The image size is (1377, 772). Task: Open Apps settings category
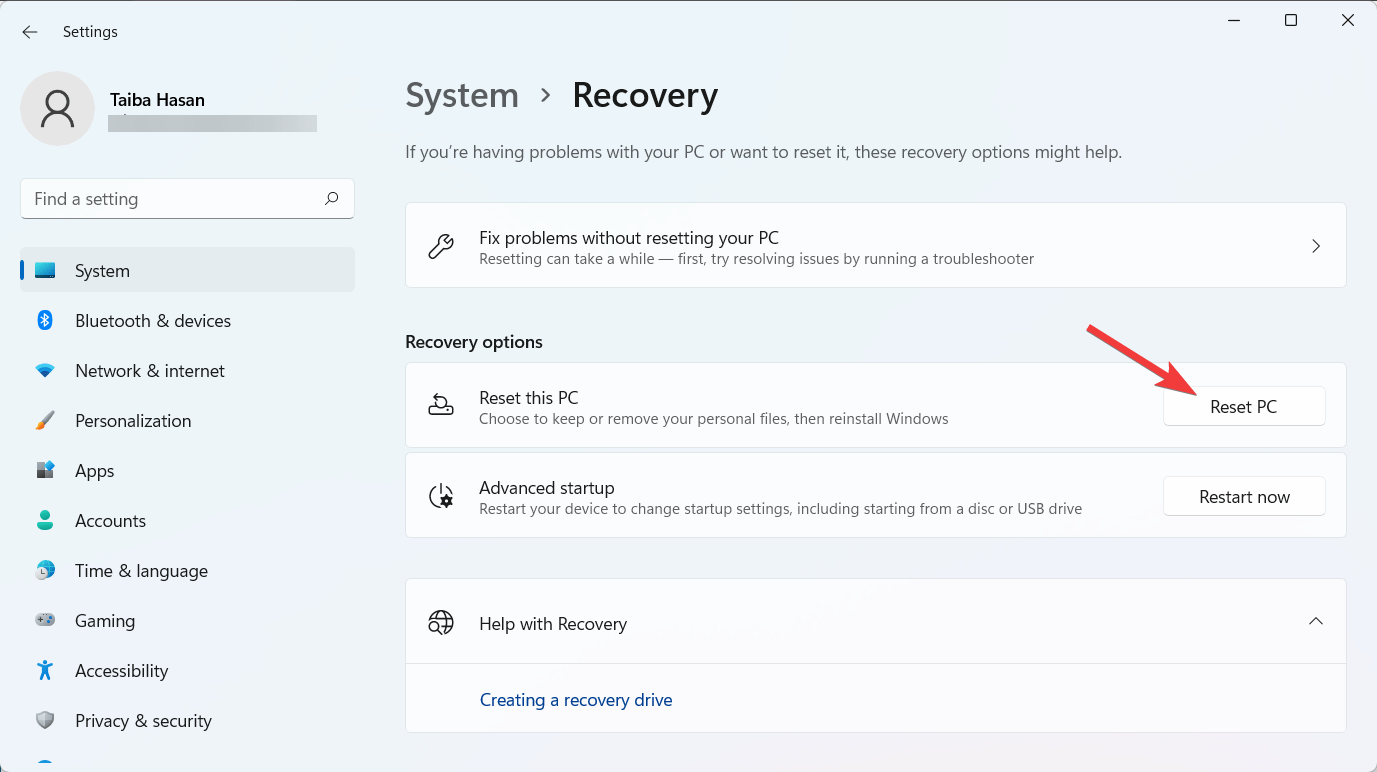95,471
